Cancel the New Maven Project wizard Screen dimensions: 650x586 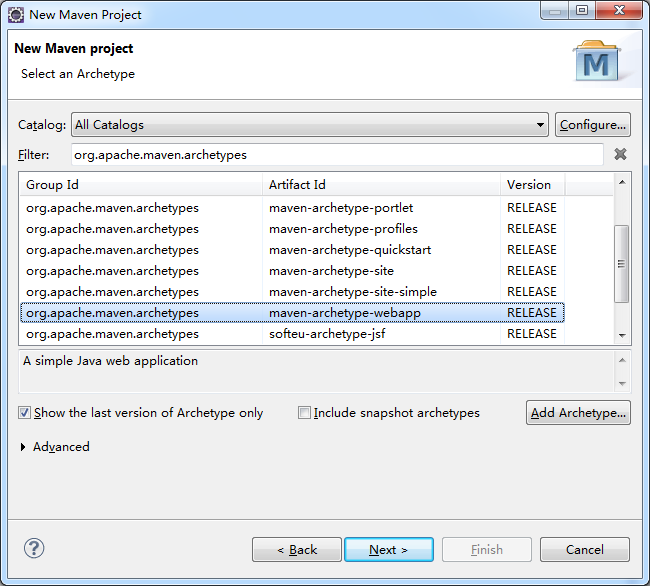(585, 550)
